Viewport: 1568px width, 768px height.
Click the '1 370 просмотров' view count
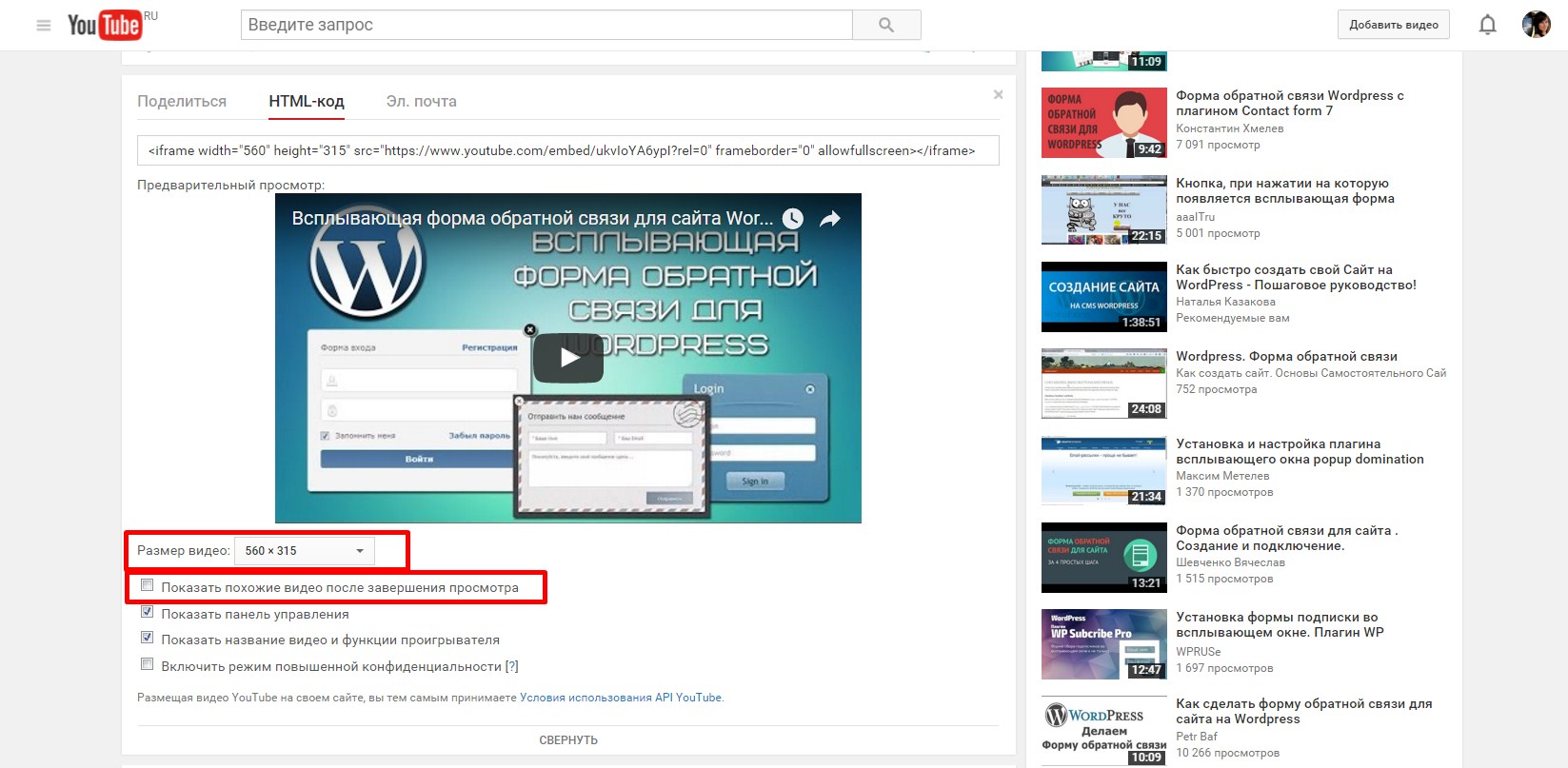pyautogui.click(x=1224, y=492)
